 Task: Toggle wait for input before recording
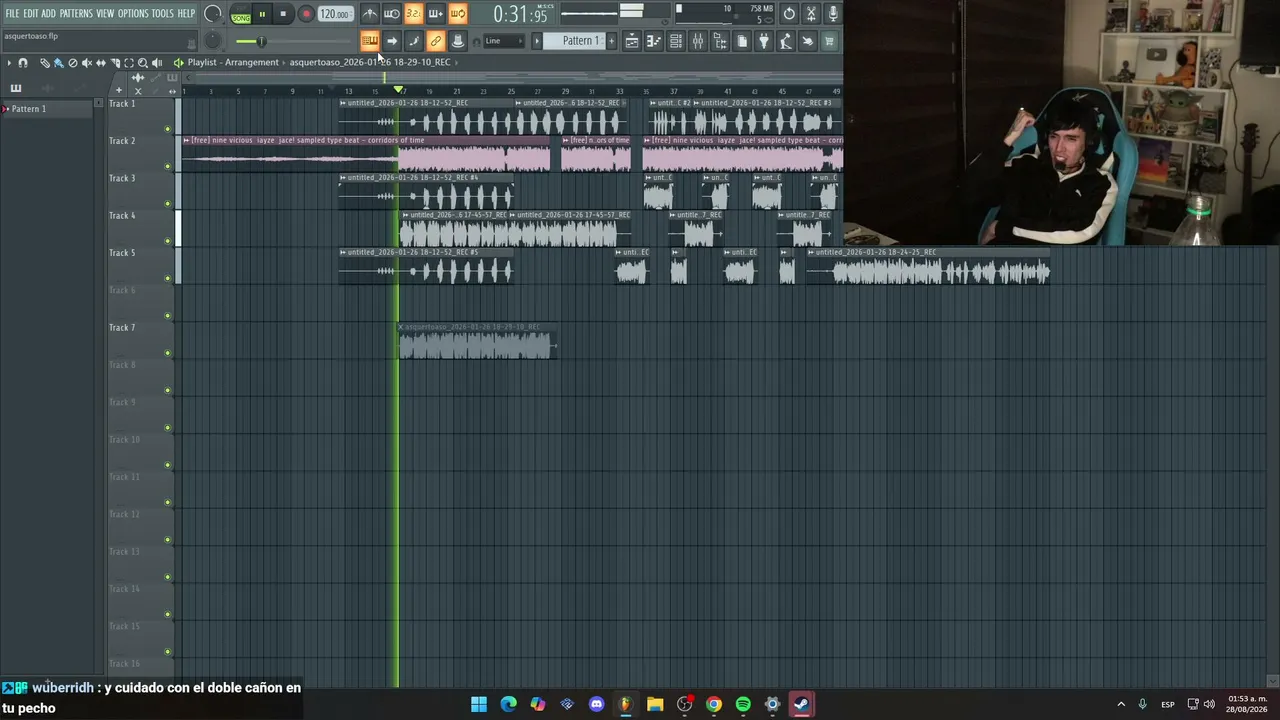pyautogui.click(x=392, y=14)
